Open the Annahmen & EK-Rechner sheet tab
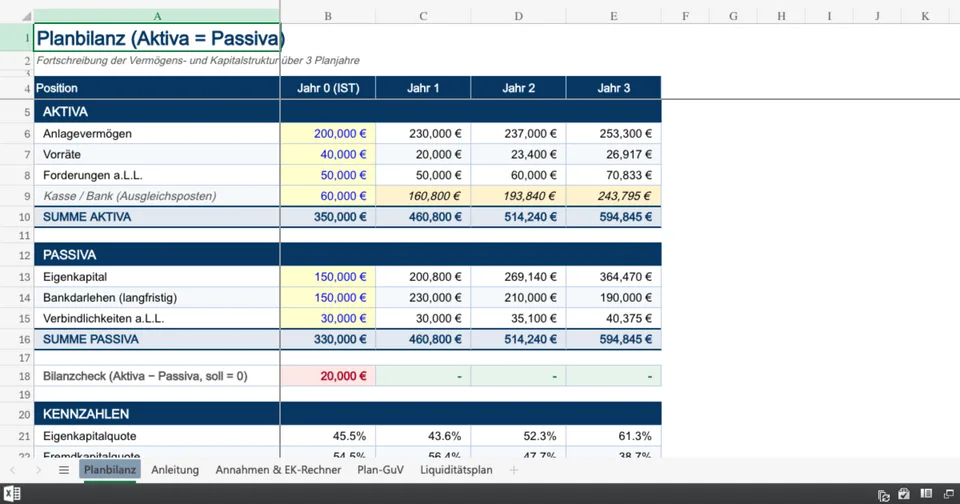The height and width of the screenshot is (504, 960). click(278, 470)
